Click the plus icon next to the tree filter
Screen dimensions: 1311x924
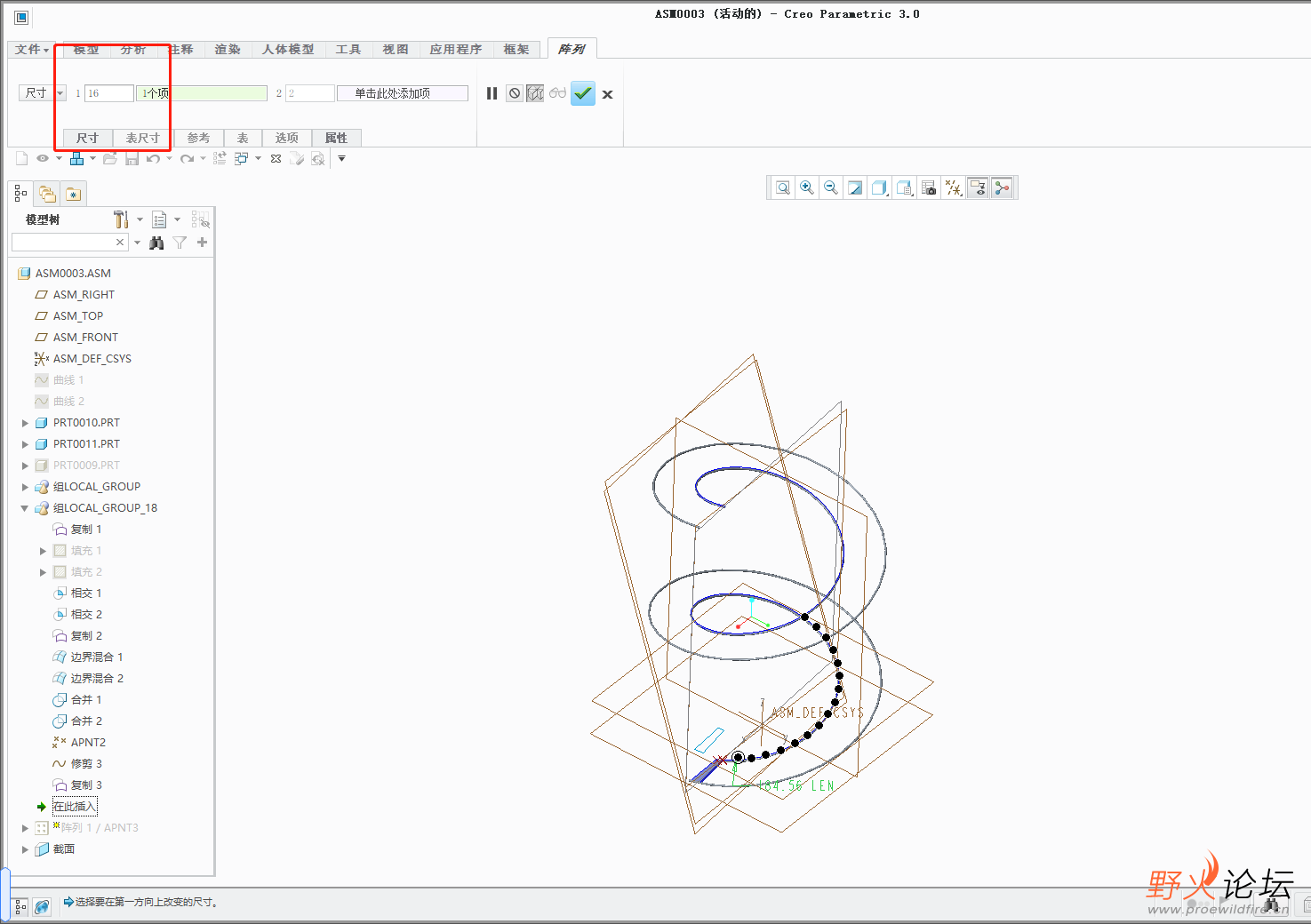click(203, 243)
